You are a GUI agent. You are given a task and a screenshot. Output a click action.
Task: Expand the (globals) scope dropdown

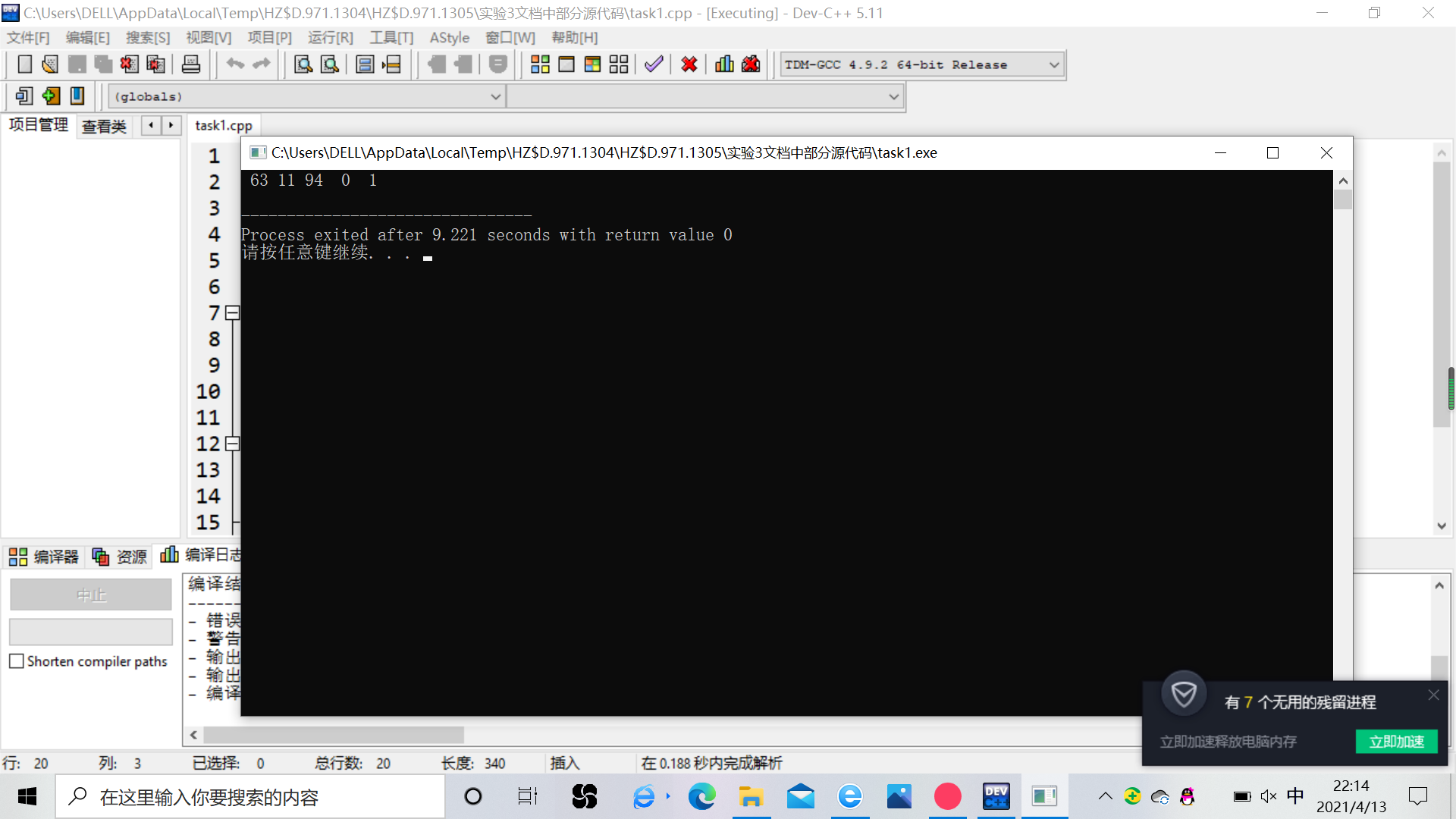coord(495,97)
